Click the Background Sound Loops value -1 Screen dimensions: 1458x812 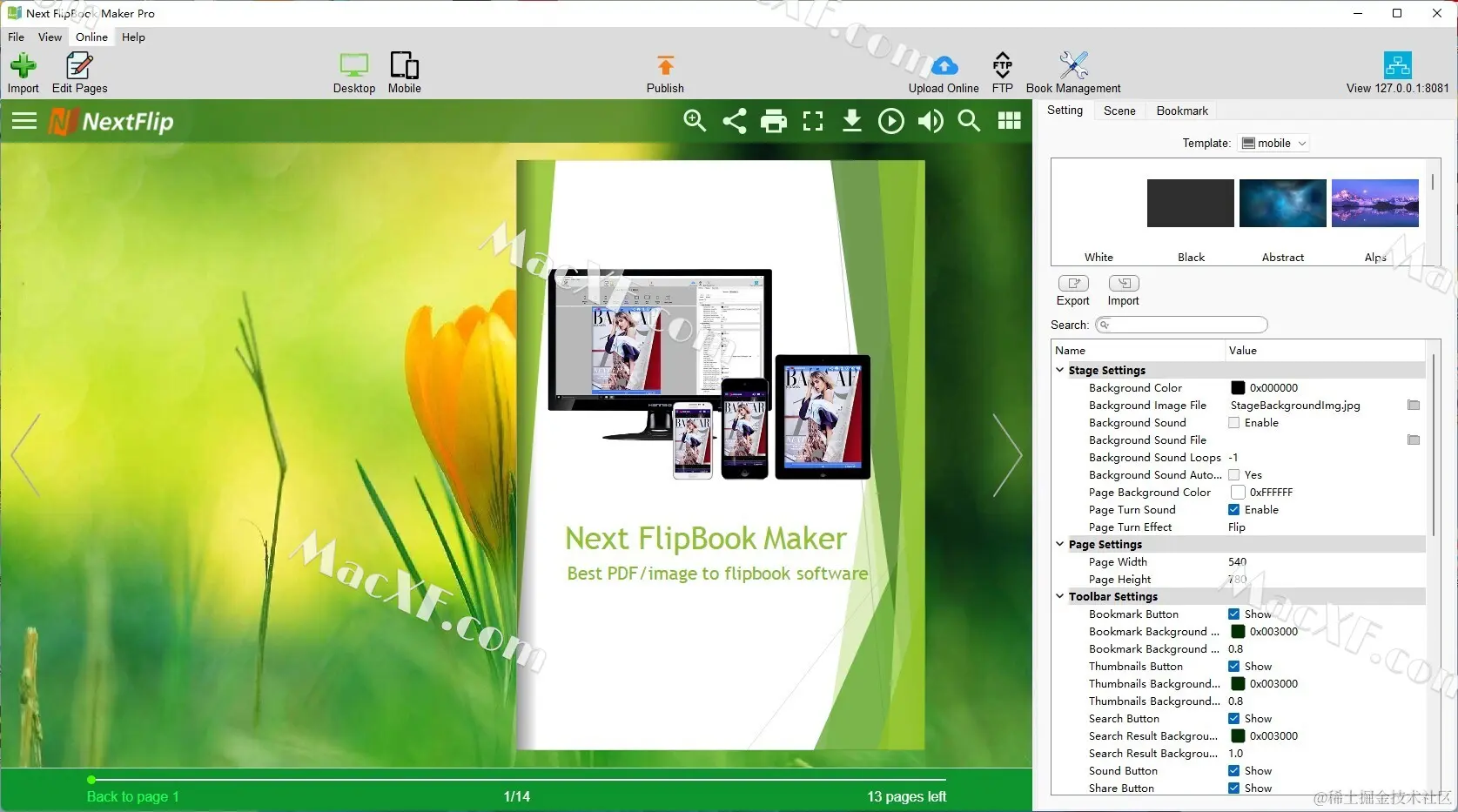[1233, 458]
